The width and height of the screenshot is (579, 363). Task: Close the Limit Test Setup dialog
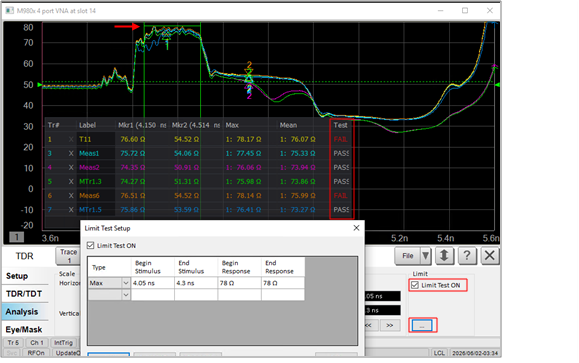pos(356,228)
